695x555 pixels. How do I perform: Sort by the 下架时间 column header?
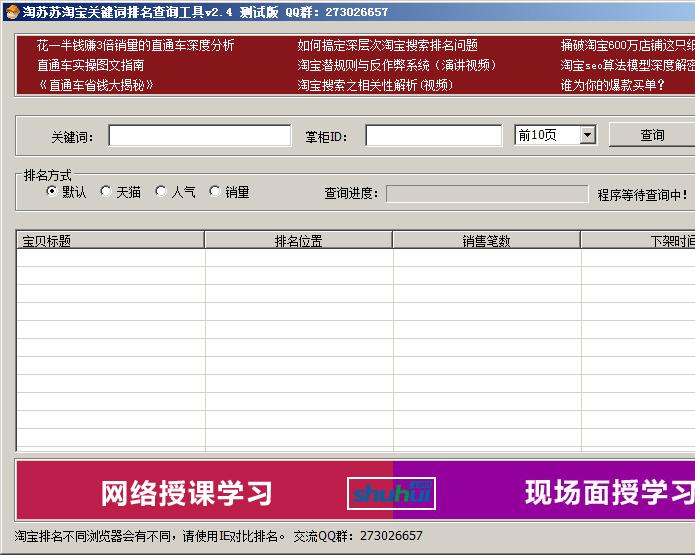click(638, 240)
